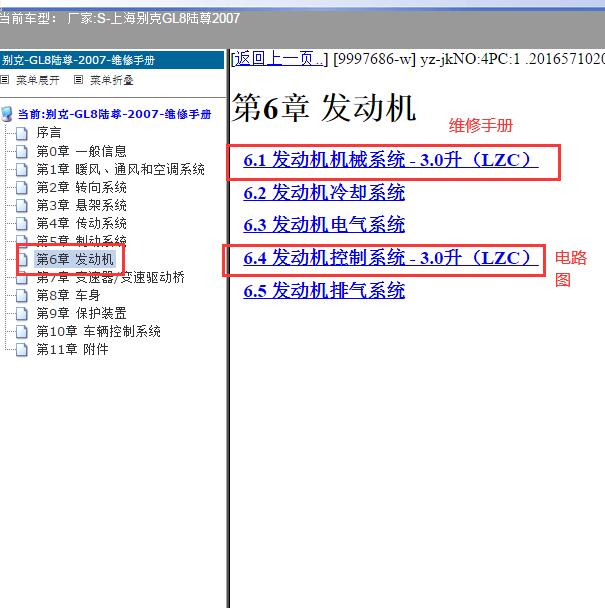This screenshot has width=605, height=608.
Task: Collapse all menus with 菜单折叠
Action: point(112,80)
